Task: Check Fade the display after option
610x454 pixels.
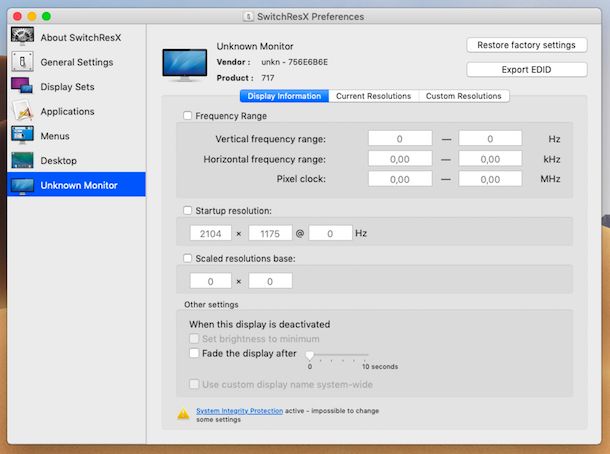Action: (194, 353)
